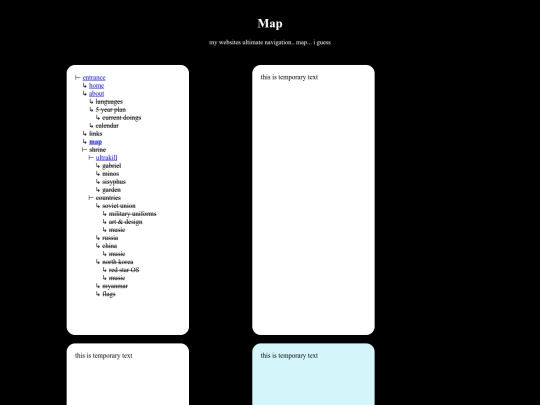Image resolution: width=540 pixels, height=405 pixels.
Task: Select the flags entry
Action: point(109,294)
